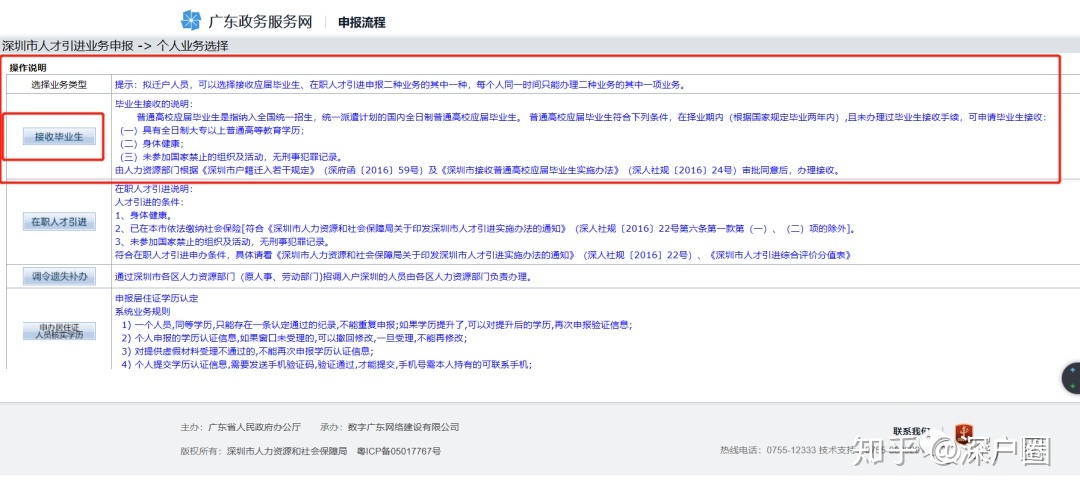Select the 在职人才引进 button
This screenshot has width=1080, height=496.
pyautogui.click(x=59, y=222)
